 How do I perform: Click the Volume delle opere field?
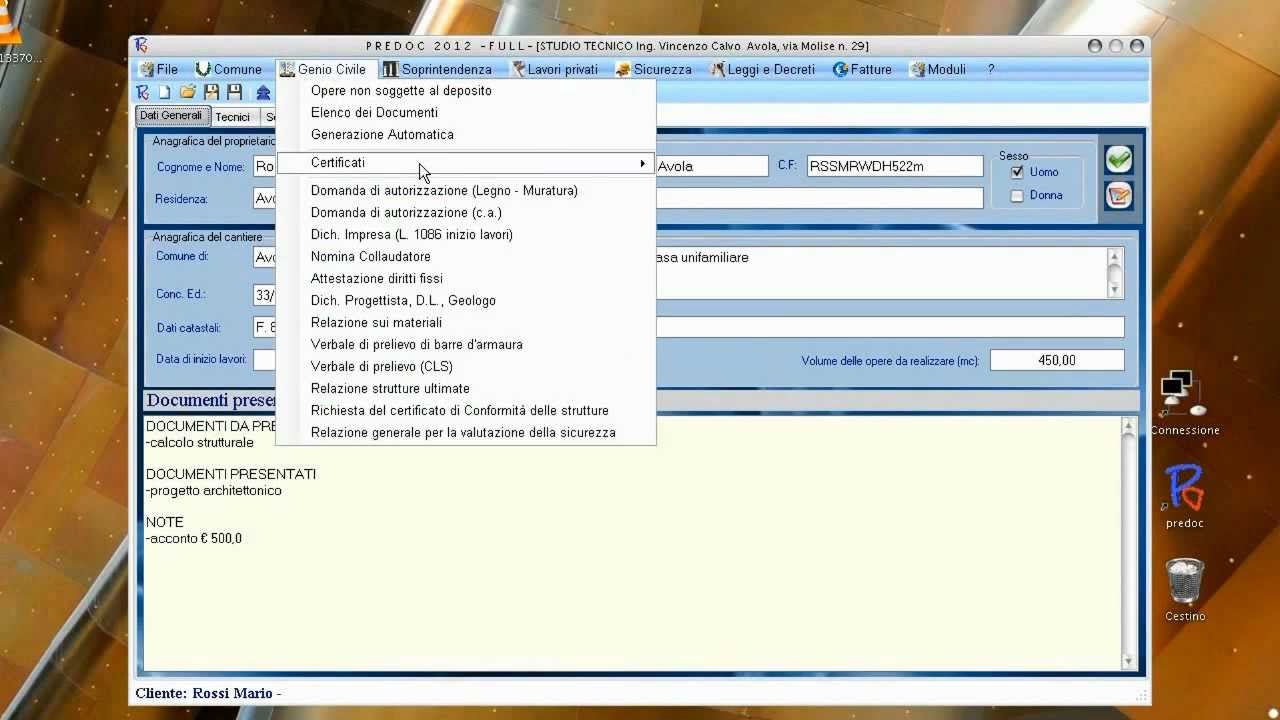[1057, 360]
